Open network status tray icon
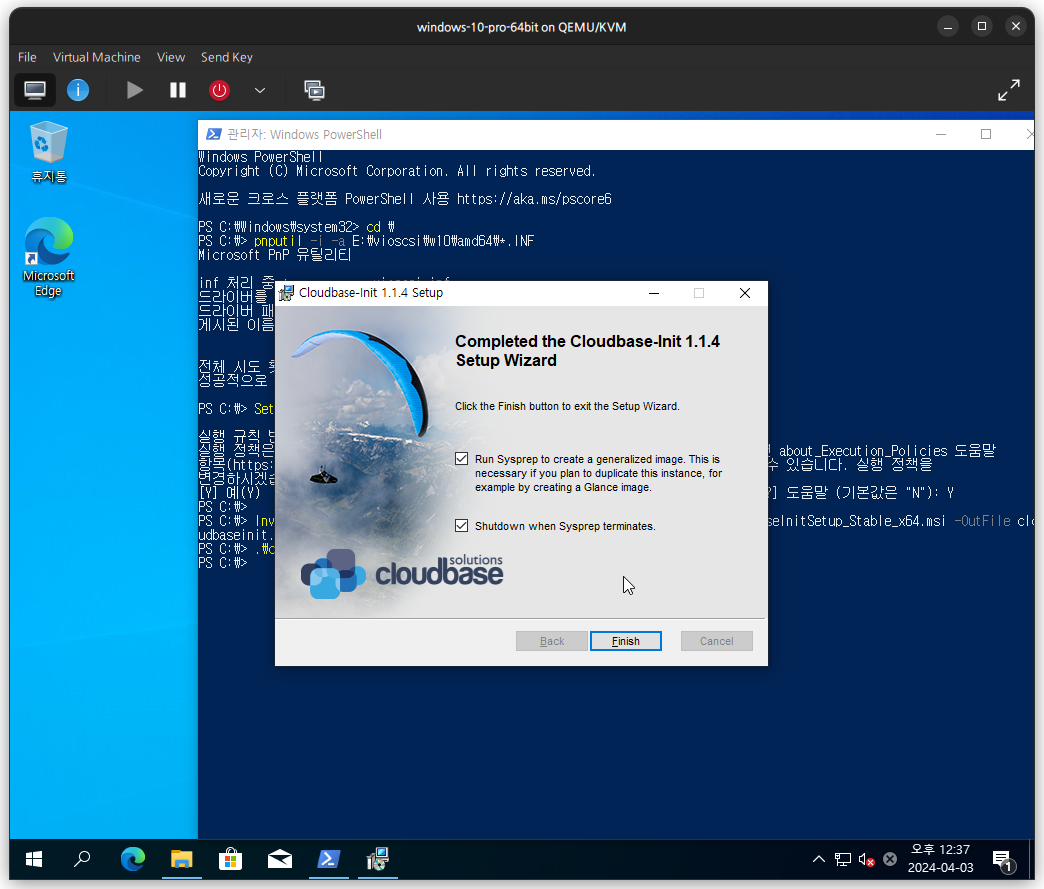This screenshot has height=889, width=1044. [x=843, y=859]
